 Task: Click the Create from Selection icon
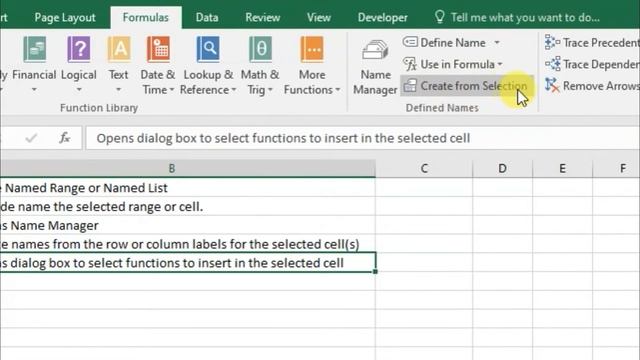[410, 86]
